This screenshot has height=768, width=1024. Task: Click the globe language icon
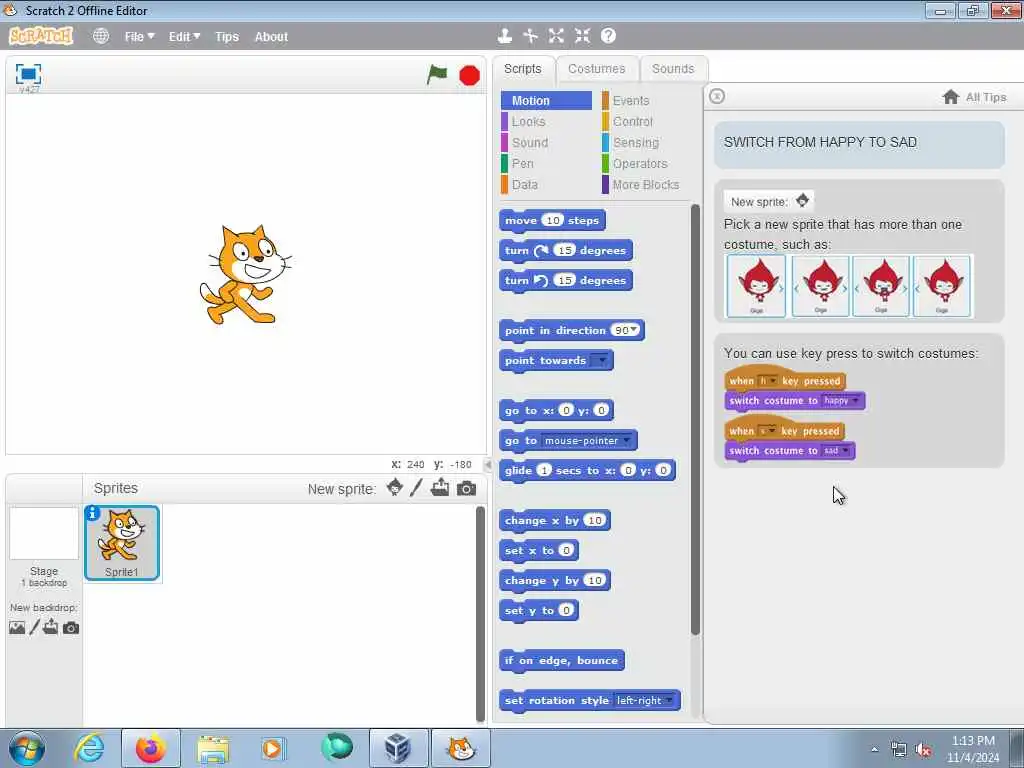click(x=101, y=36)
